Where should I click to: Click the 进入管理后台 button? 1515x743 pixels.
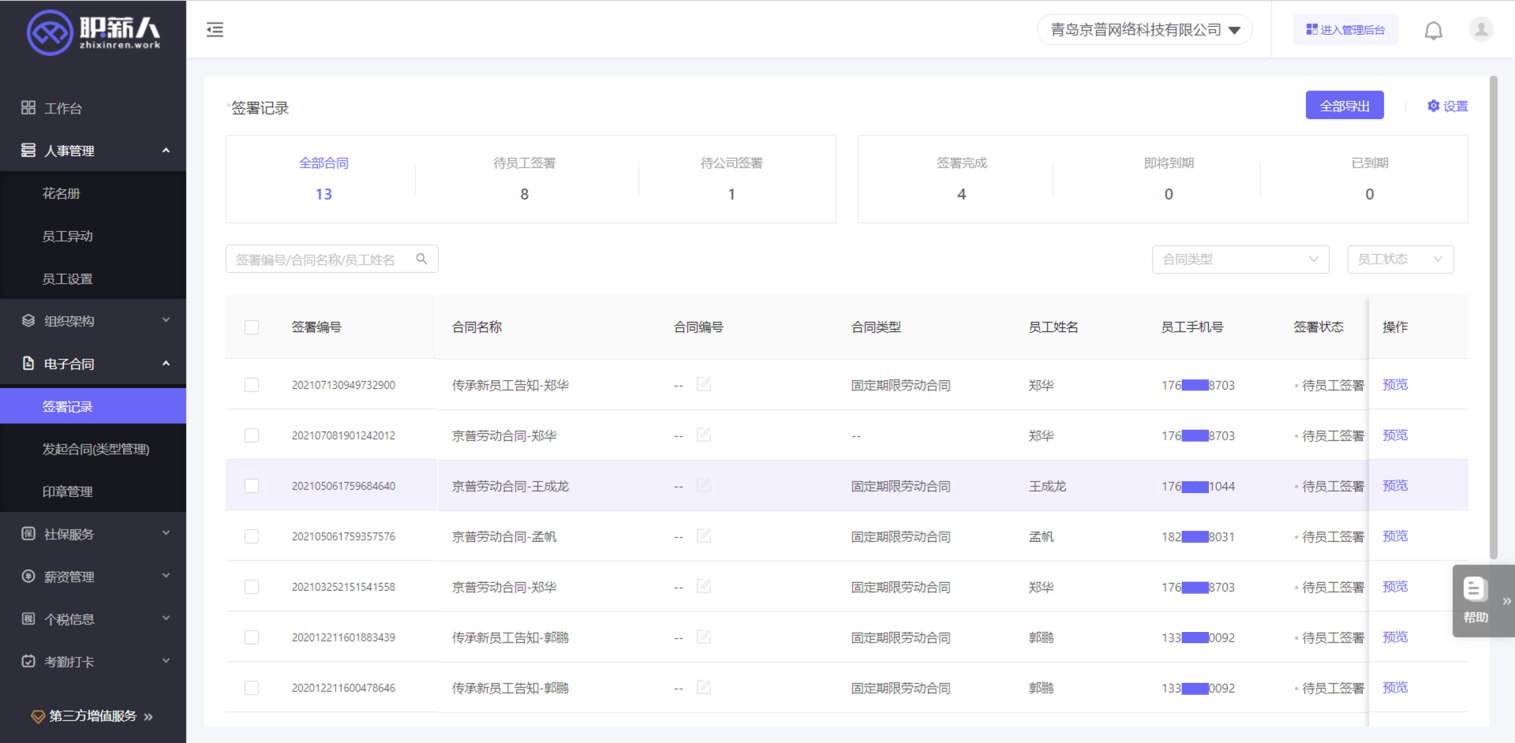click(1345, 30)
